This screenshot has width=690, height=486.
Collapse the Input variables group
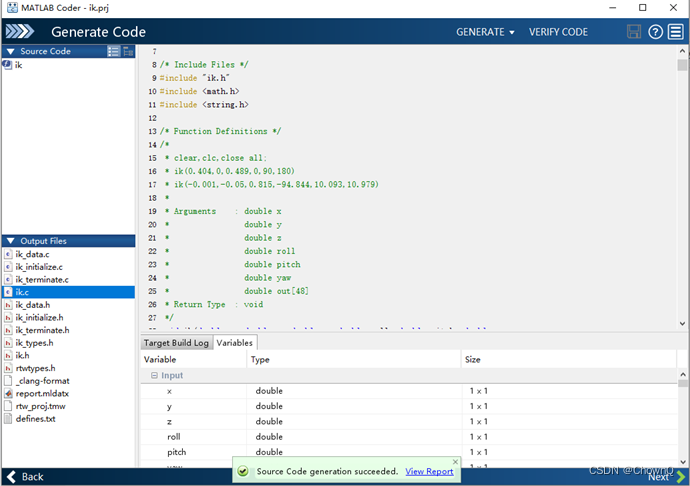[x=154, y=375]
